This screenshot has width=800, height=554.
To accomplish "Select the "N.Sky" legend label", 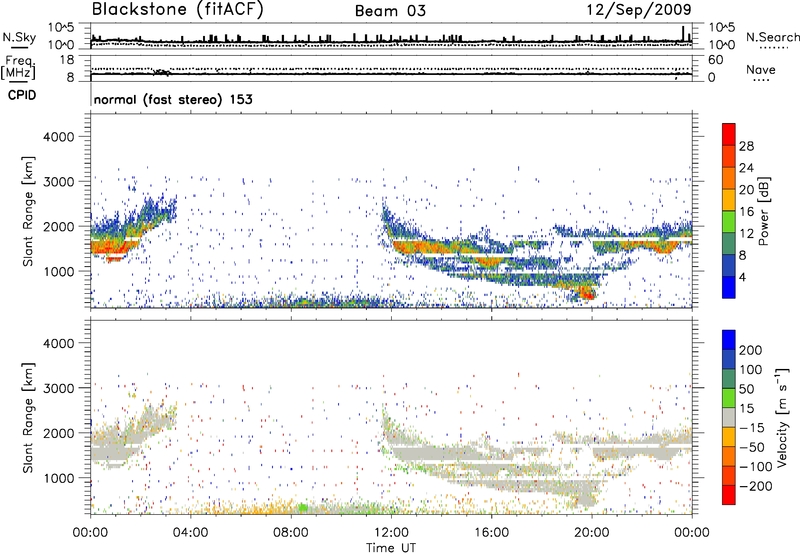I will point(19,37).
